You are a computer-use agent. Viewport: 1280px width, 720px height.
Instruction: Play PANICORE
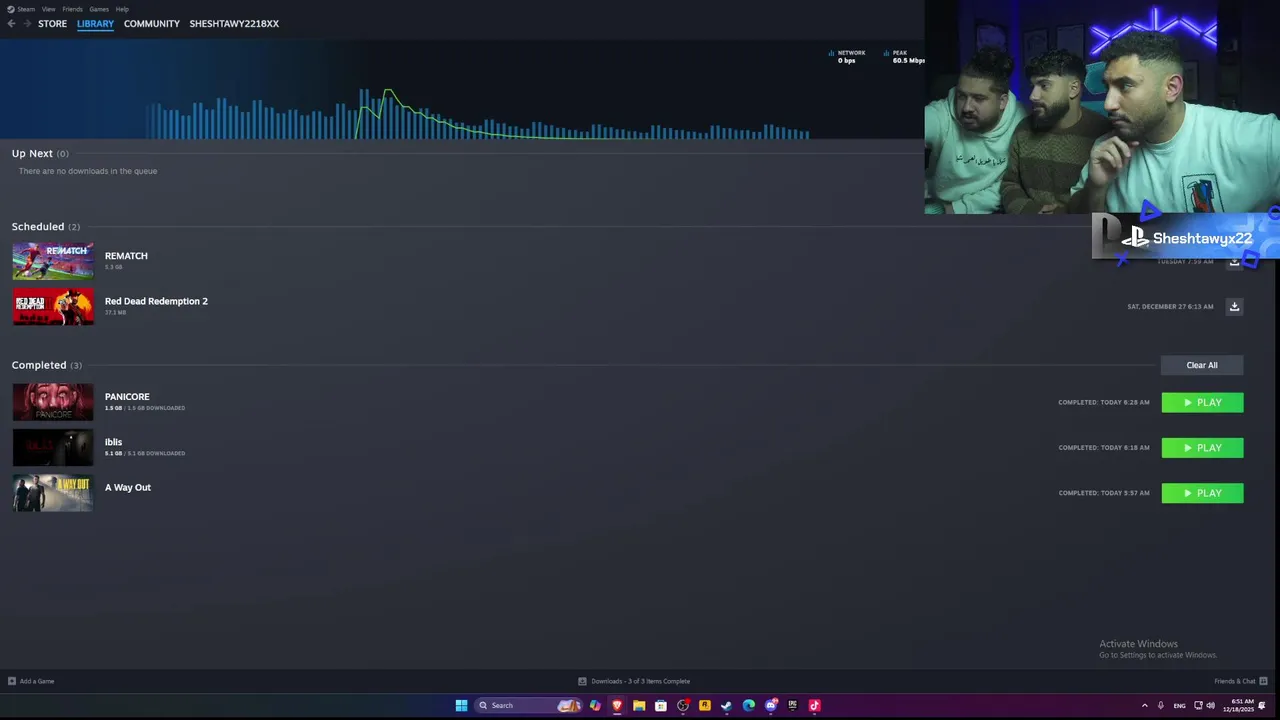[x=1202, y=403]
